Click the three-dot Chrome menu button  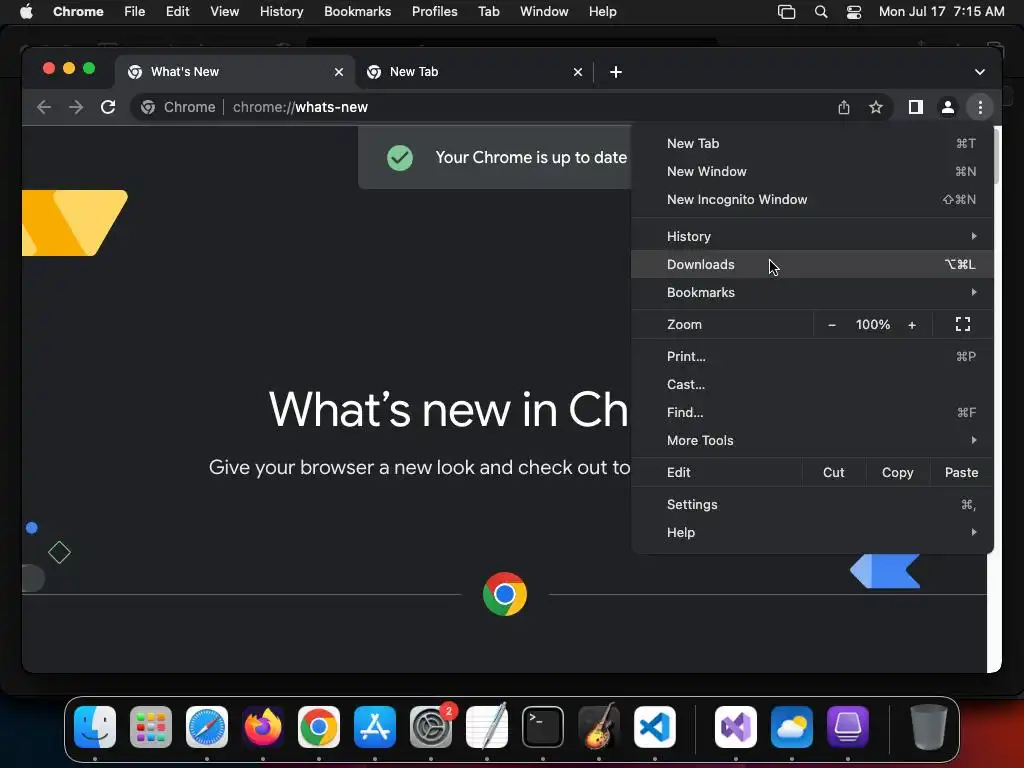[980, 107]
